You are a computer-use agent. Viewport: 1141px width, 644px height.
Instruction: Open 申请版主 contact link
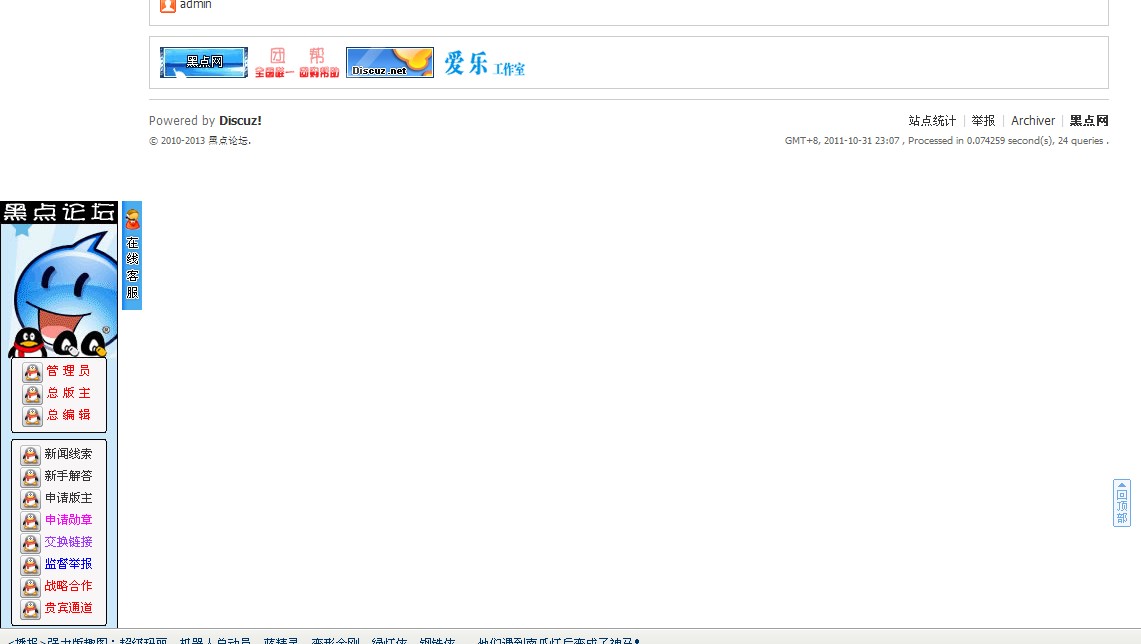(x=68, y=498)
